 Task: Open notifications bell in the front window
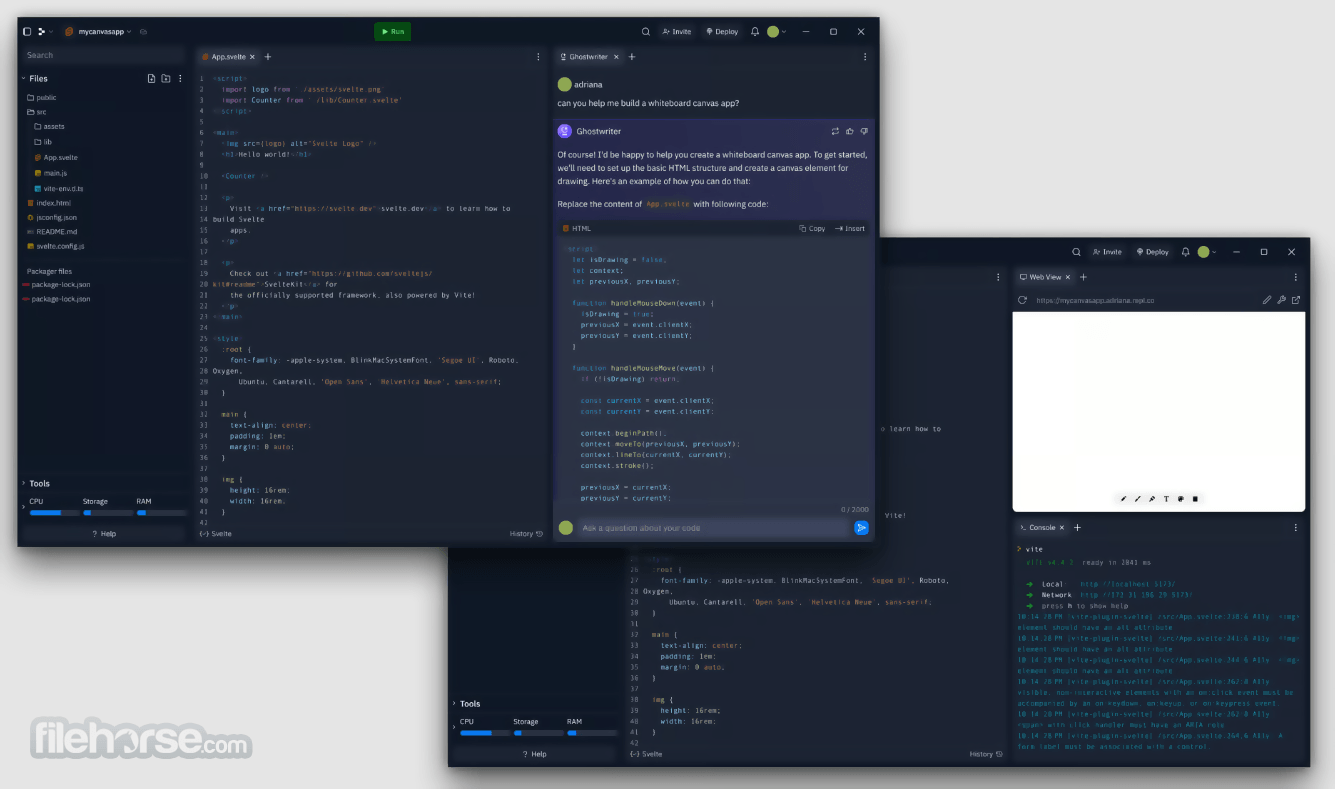click(755, 32)
